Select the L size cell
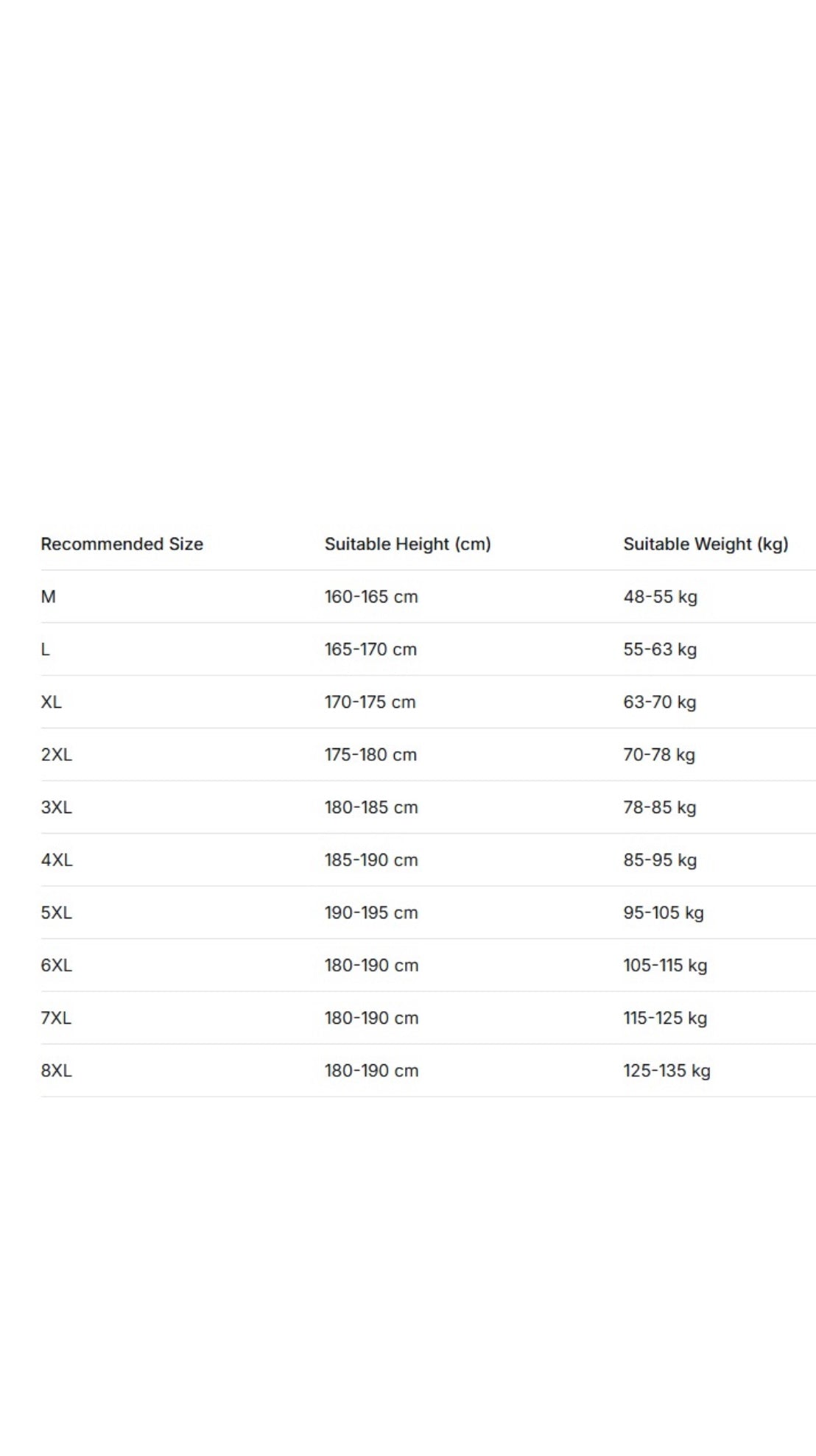Screen dimensions: 816x1456 pos(46,650)
